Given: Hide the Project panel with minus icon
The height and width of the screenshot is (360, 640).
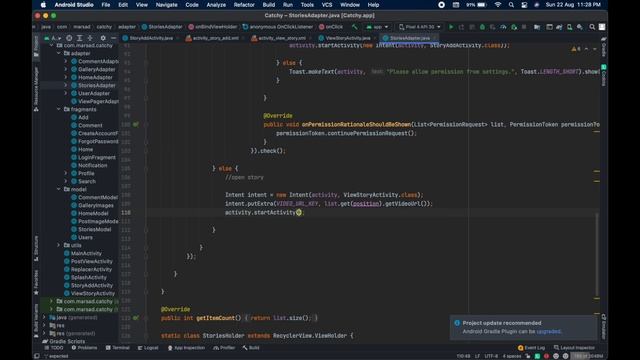Looking at the screenshot, I should [x=113, y=38].
